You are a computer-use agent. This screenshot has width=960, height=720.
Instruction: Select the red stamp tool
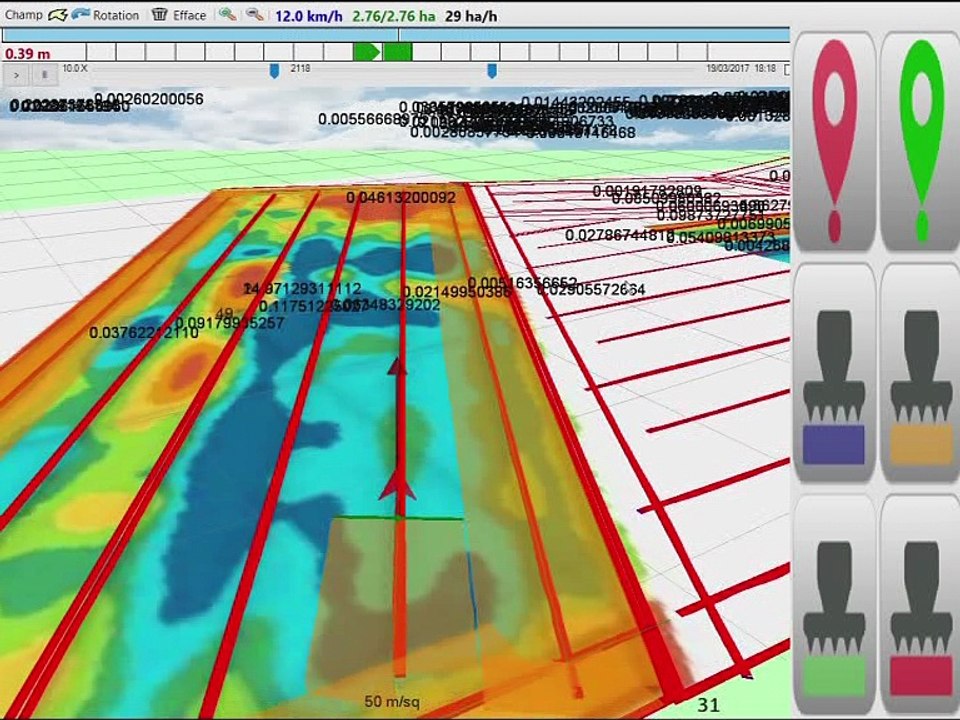click(x=920, y=604)
